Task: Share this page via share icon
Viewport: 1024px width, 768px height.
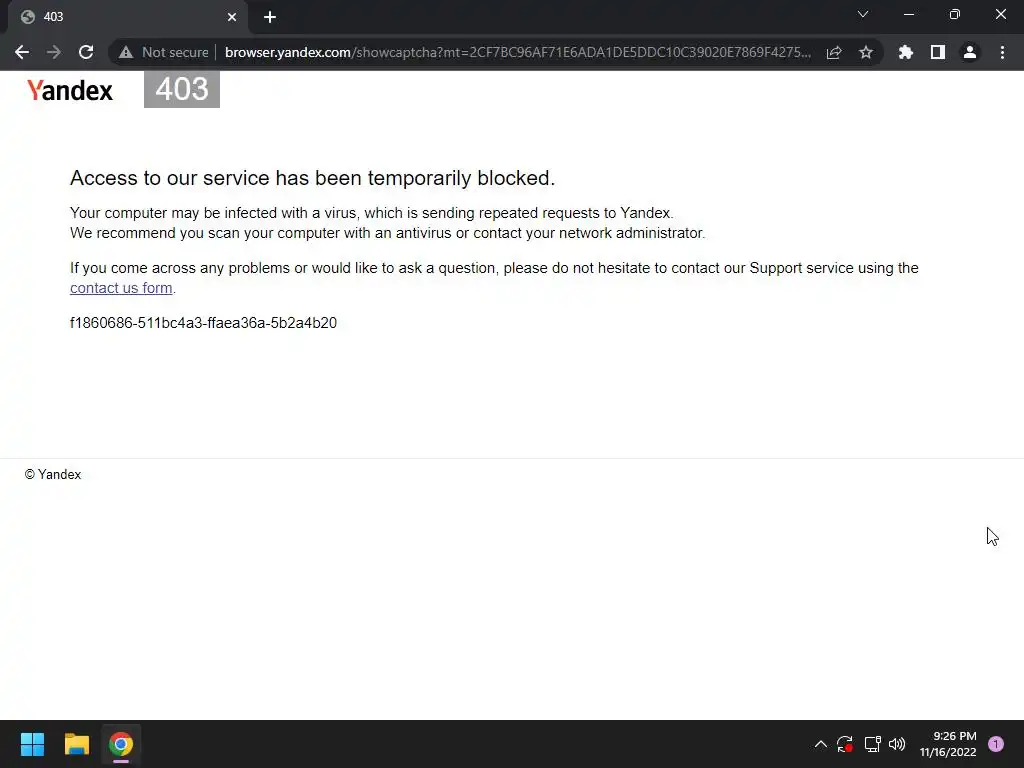Action: tap(834, 52)
